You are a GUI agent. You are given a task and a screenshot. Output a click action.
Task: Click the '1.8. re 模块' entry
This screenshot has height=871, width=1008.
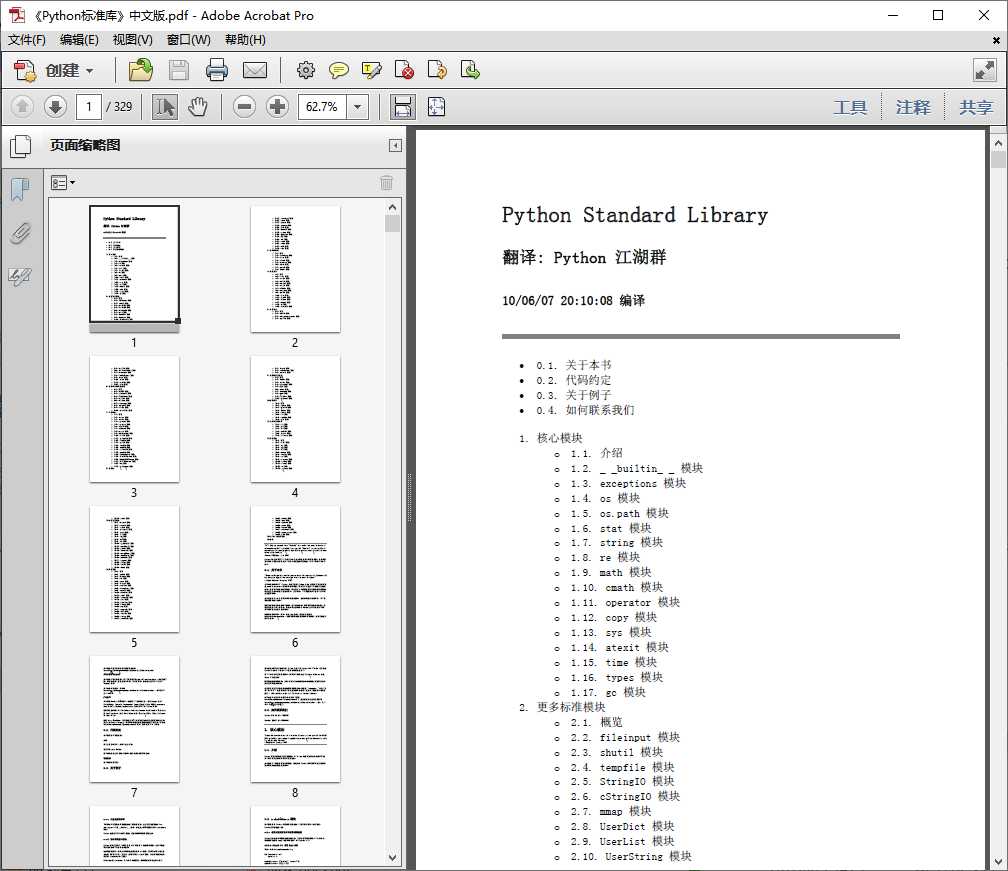pyautogui.click(x=605, y=557)
